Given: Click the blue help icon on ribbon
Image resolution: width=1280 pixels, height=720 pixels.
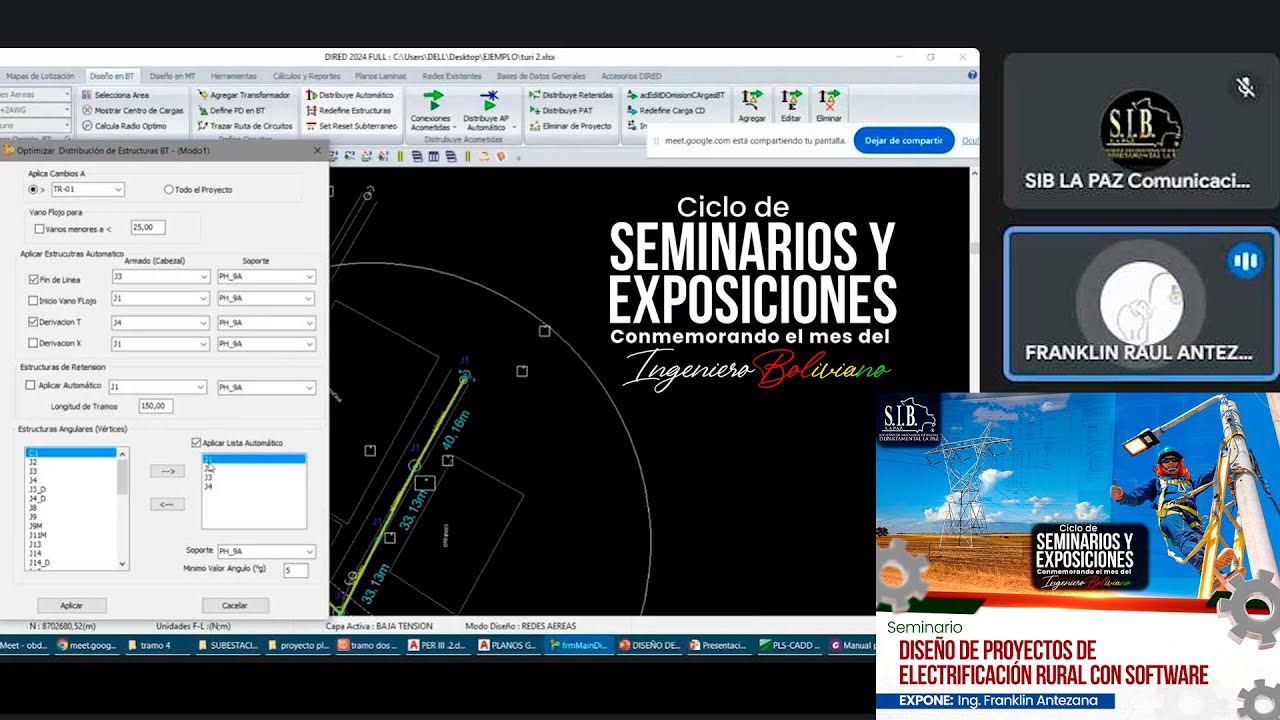Looking at the screenshot, I should [973, 75].
